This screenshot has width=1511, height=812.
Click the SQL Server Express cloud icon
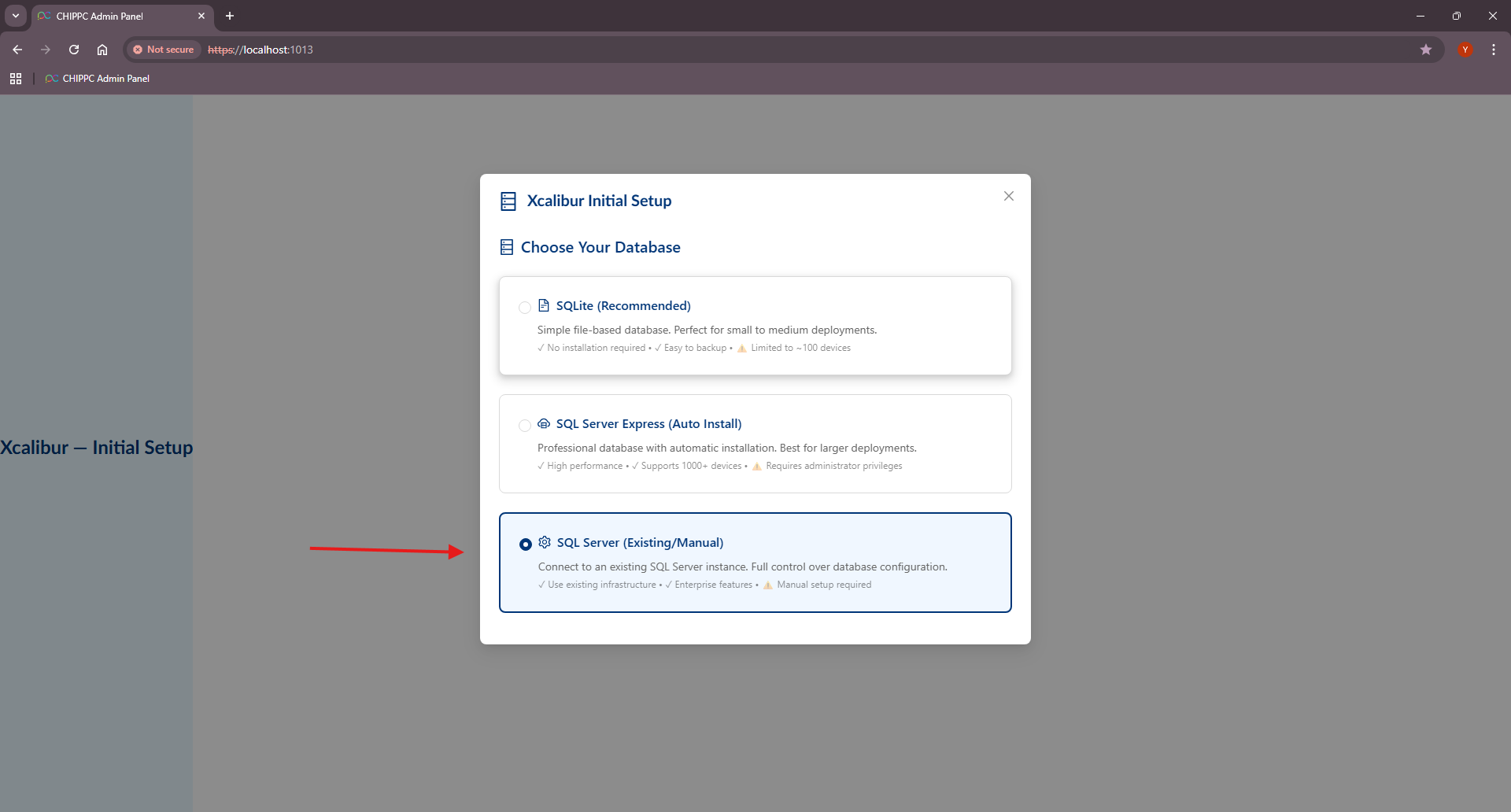pos(544,423)
